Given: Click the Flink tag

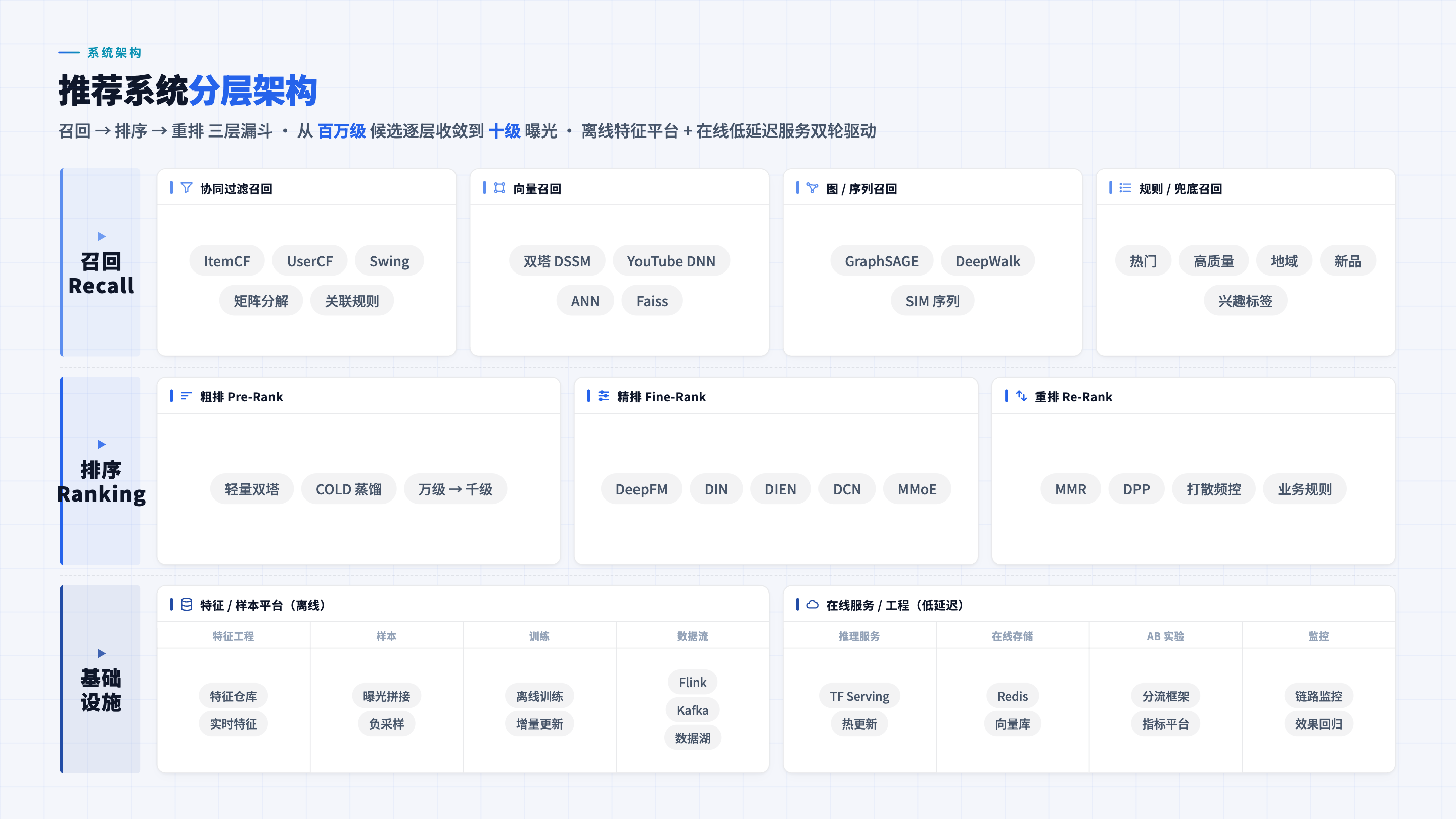Looking at the screenshot, I should pos(693,682).
